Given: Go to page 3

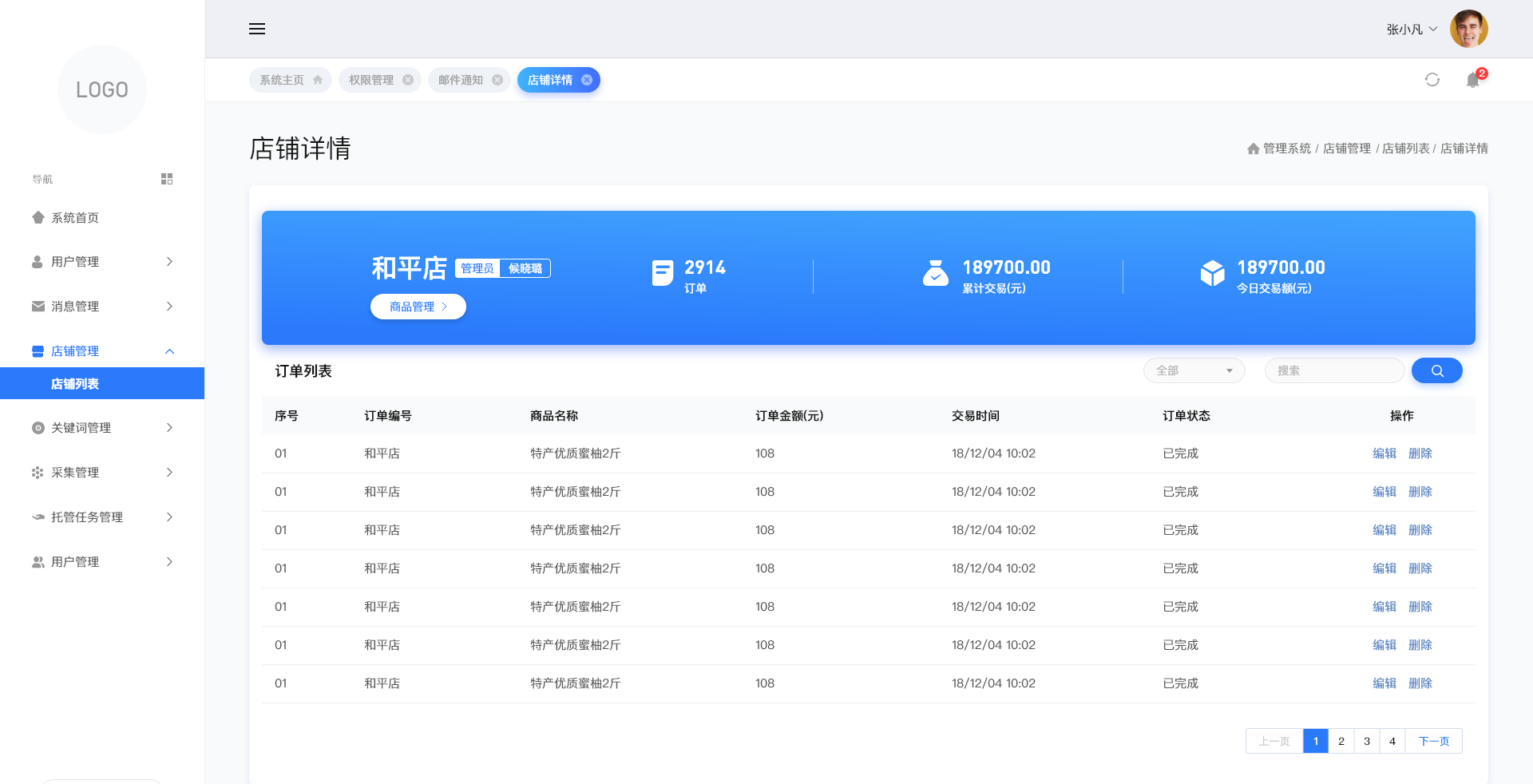Looking at the screenshot, I should tap(1367, 741).
